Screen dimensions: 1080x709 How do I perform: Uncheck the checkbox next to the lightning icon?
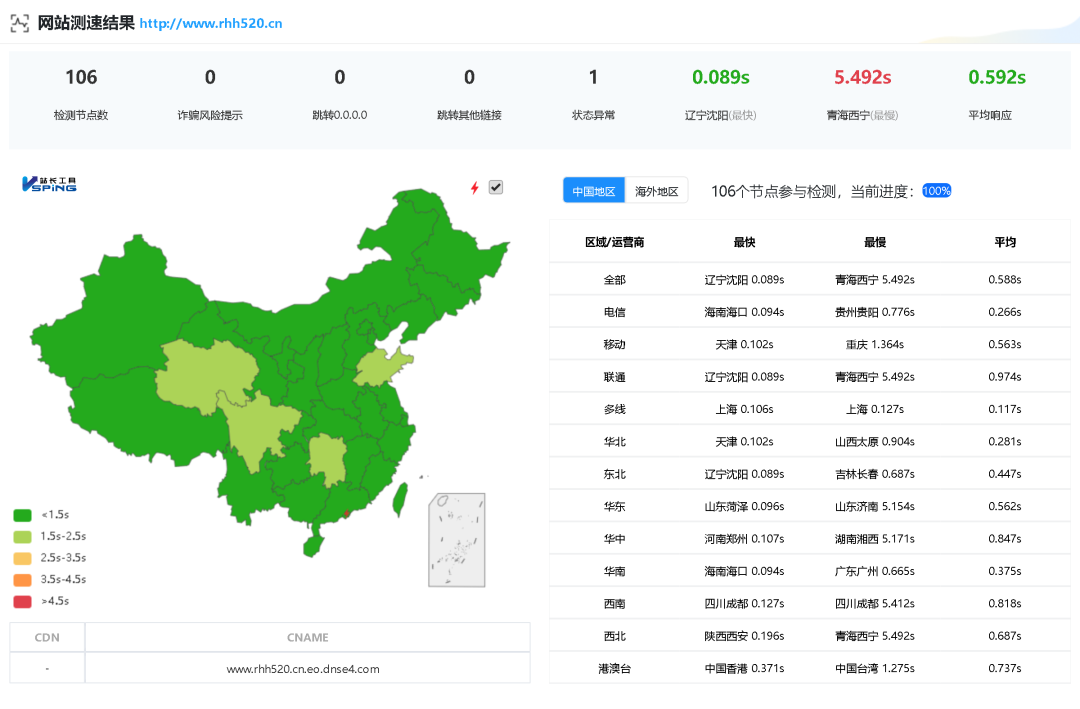(x=495, y=187)
